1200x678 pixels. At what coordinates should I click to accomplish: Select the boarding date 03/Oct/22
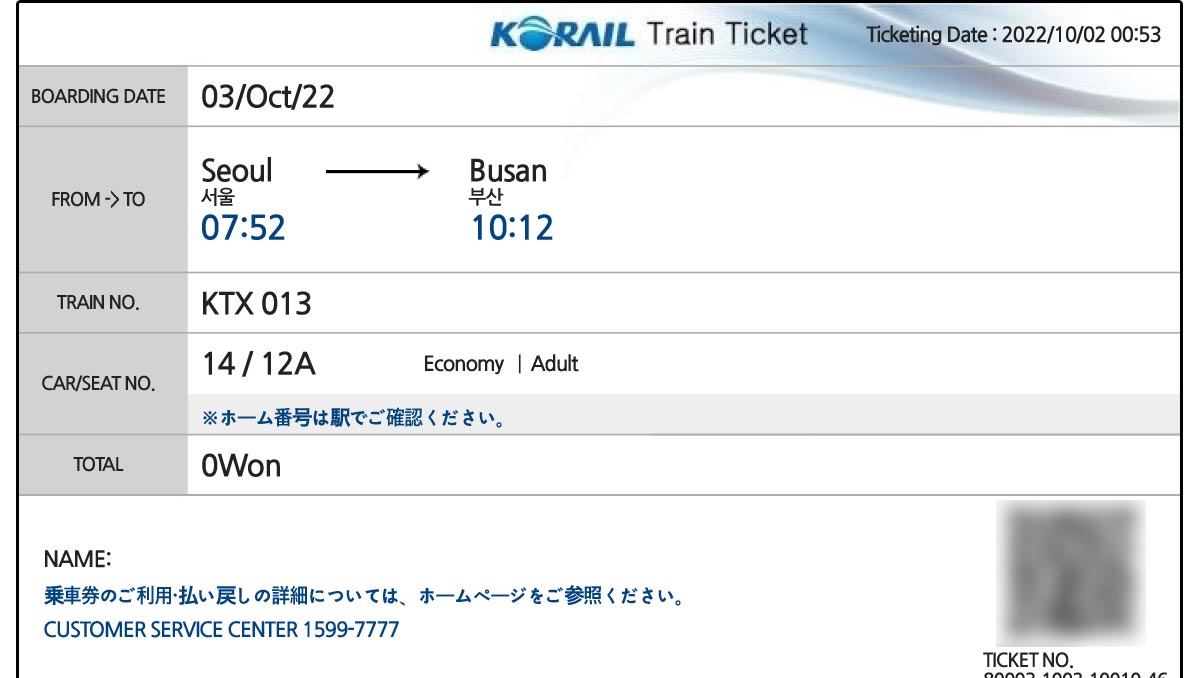(268, 97)
